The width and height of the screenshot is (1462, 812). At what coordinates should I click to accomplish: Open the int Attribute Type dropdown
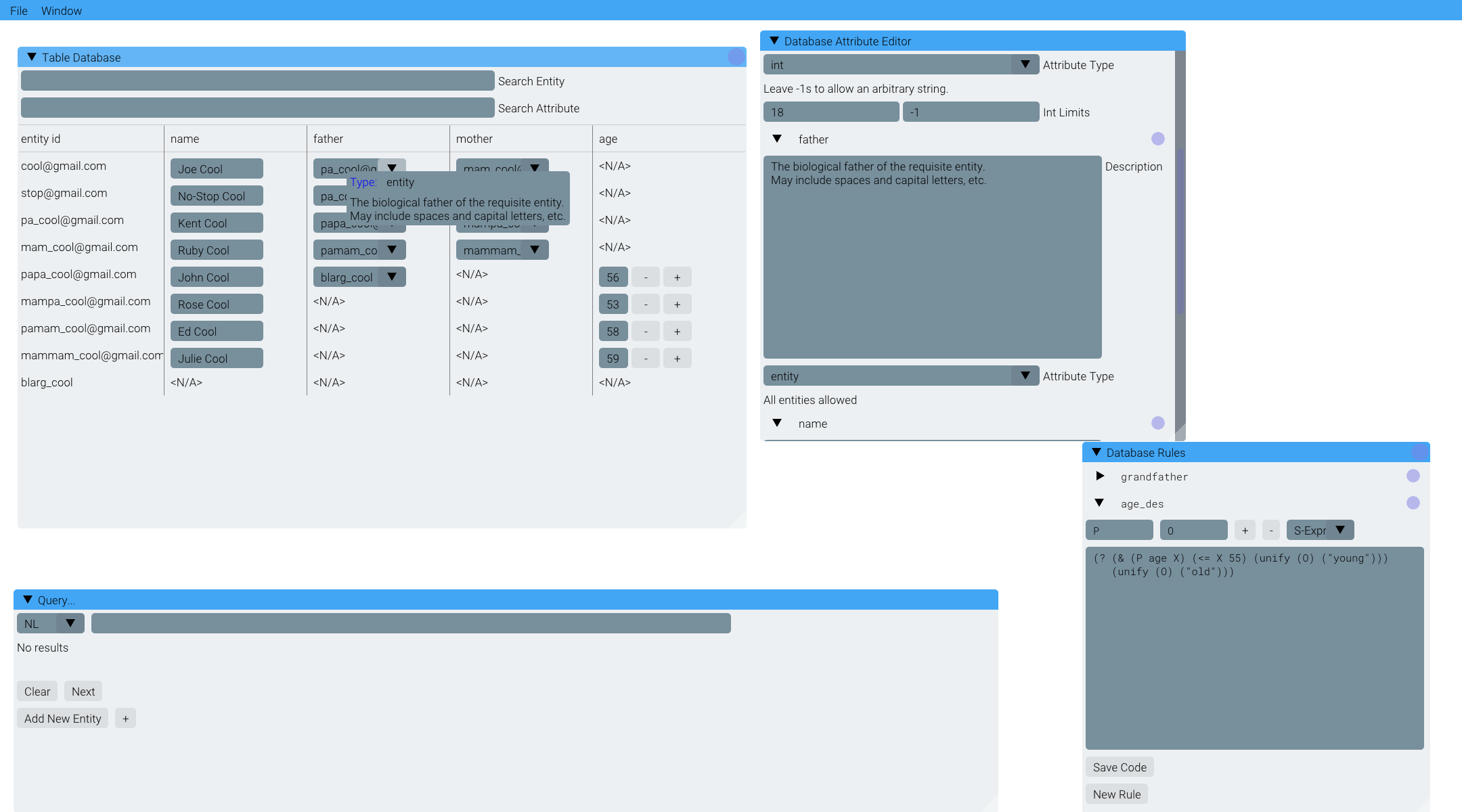[900, 65]
